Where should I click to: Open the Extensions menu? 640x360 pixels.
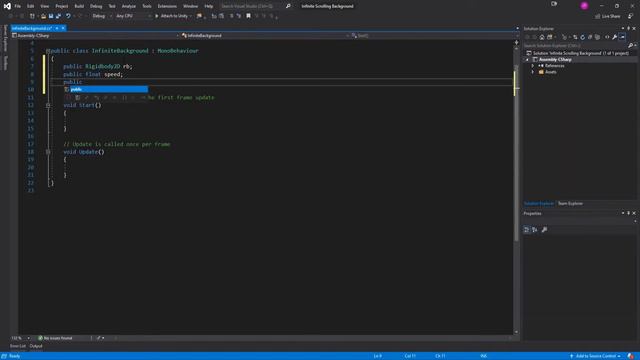tap(167, 6)
